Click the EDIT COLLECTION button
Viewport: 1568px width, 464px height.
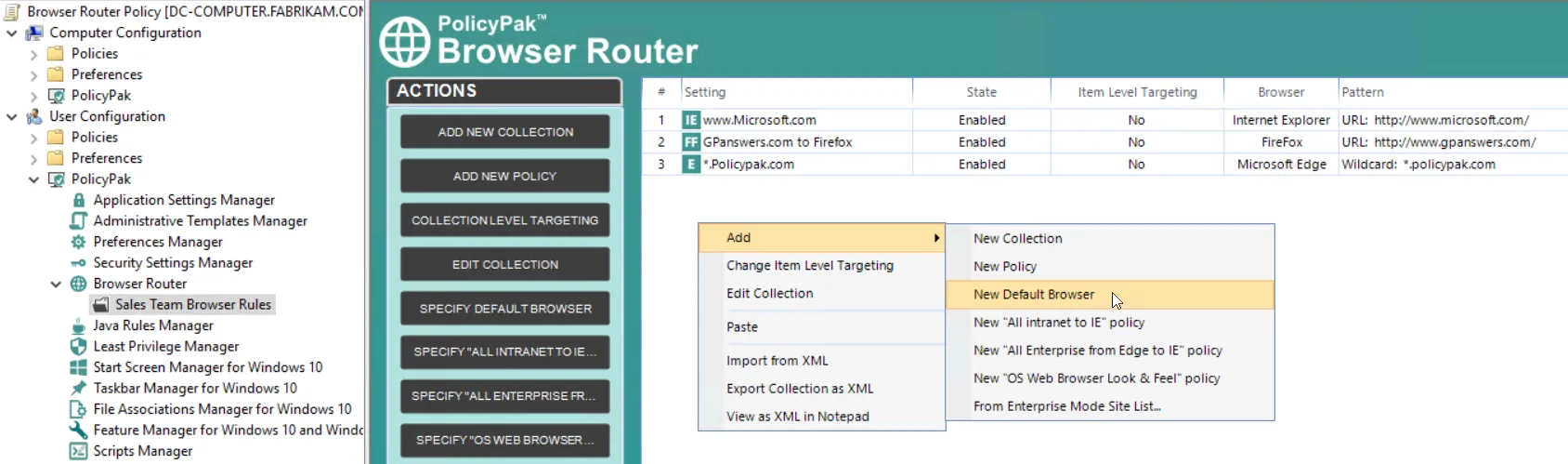tap(505, 264)
